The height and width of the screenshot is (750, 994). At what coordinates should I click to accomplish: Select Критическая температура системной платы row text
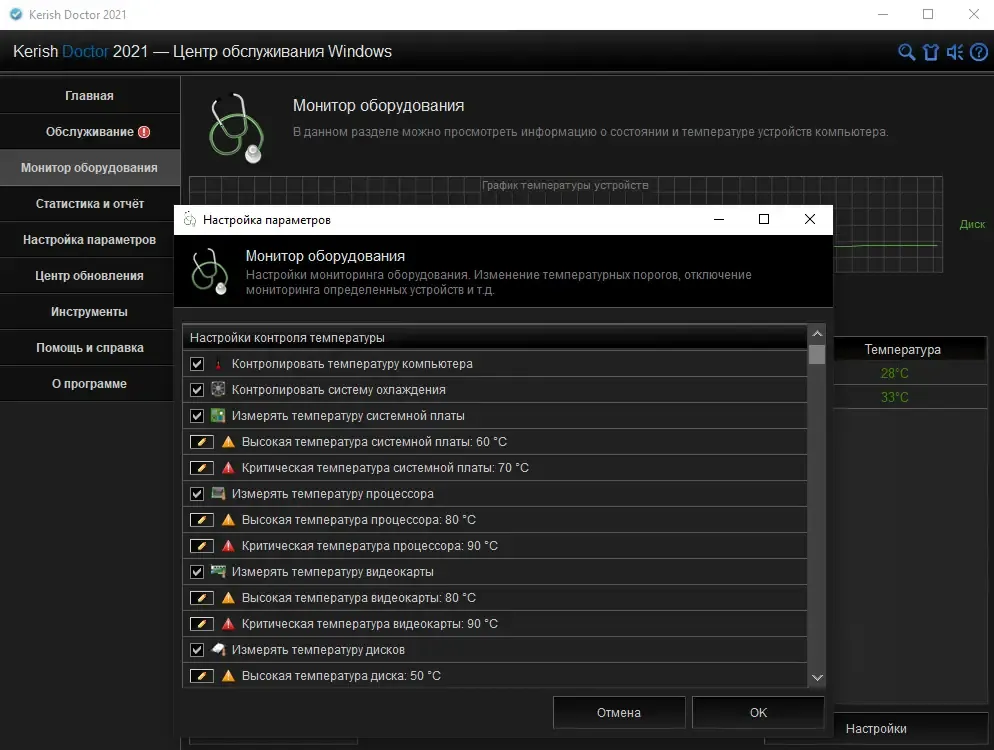pyautogui.click(x=385, y=468)
